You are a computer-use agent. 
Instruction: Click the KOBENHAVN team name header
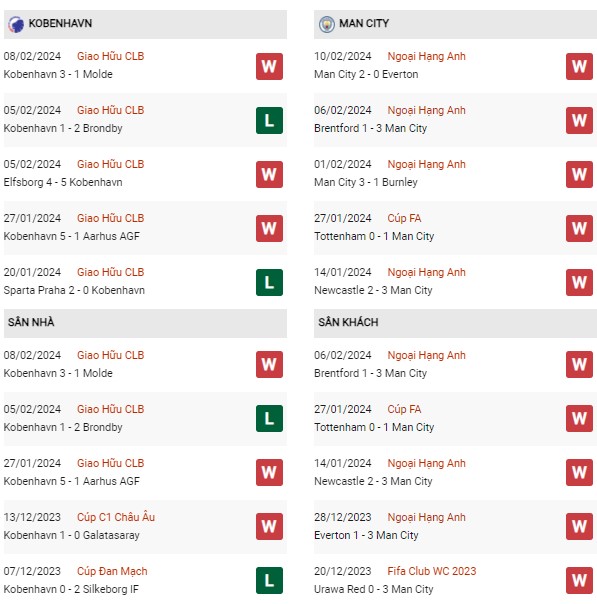(60, 23)
